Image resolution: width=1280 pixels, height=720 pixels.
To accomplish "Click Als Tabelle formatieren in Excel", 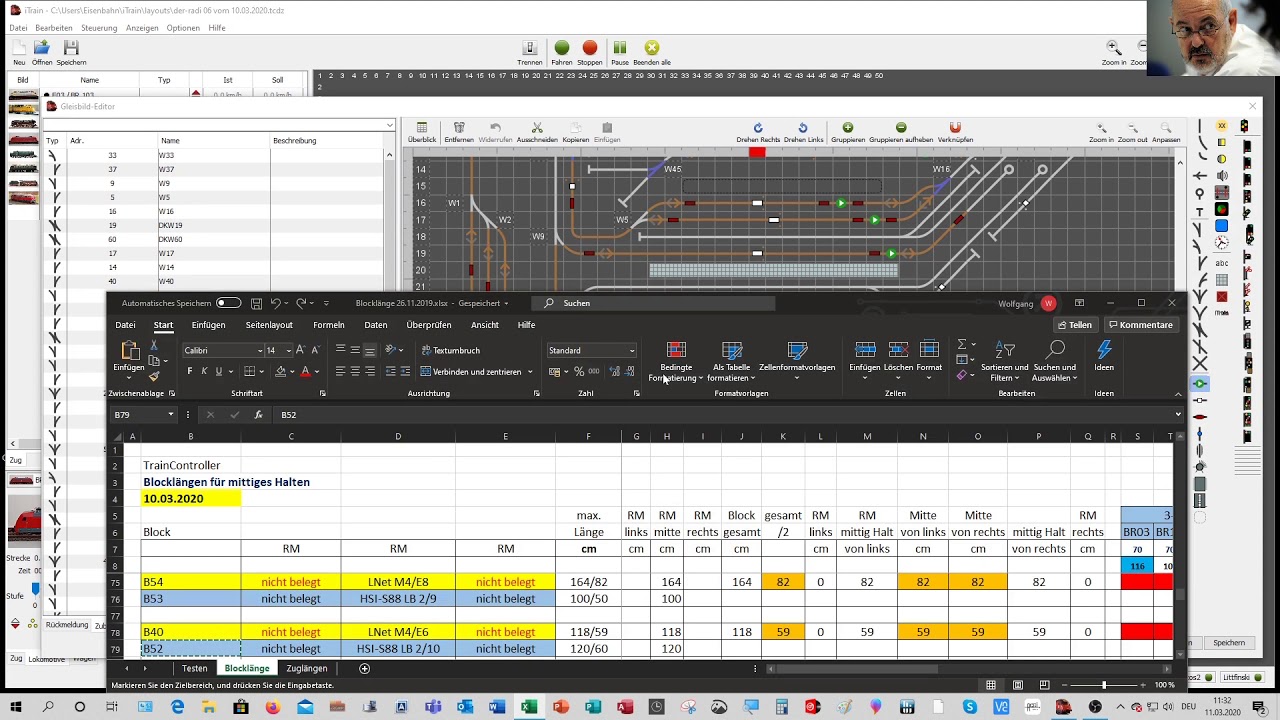I will (x=732, y=362).
